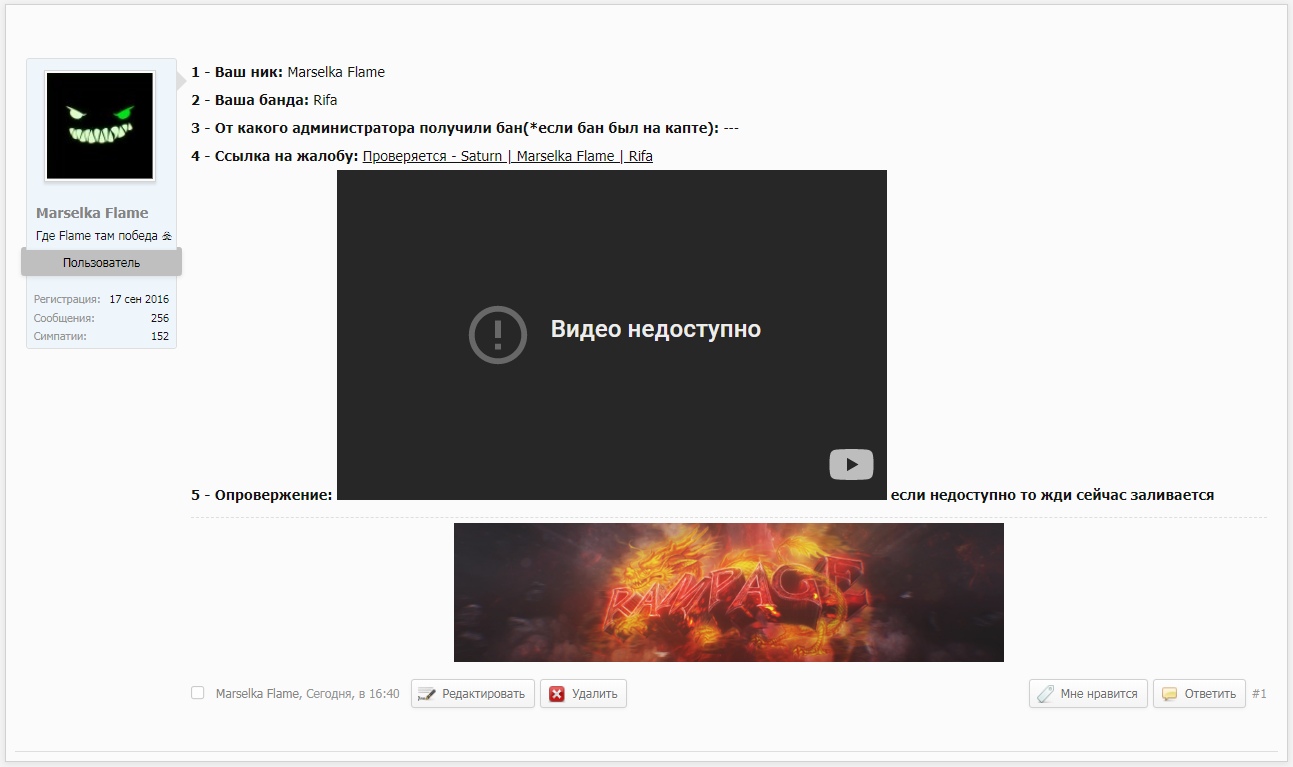The image size is (1293, 767).
Task: Open Marselka Flame username in the sidebar
Action: 92,213
